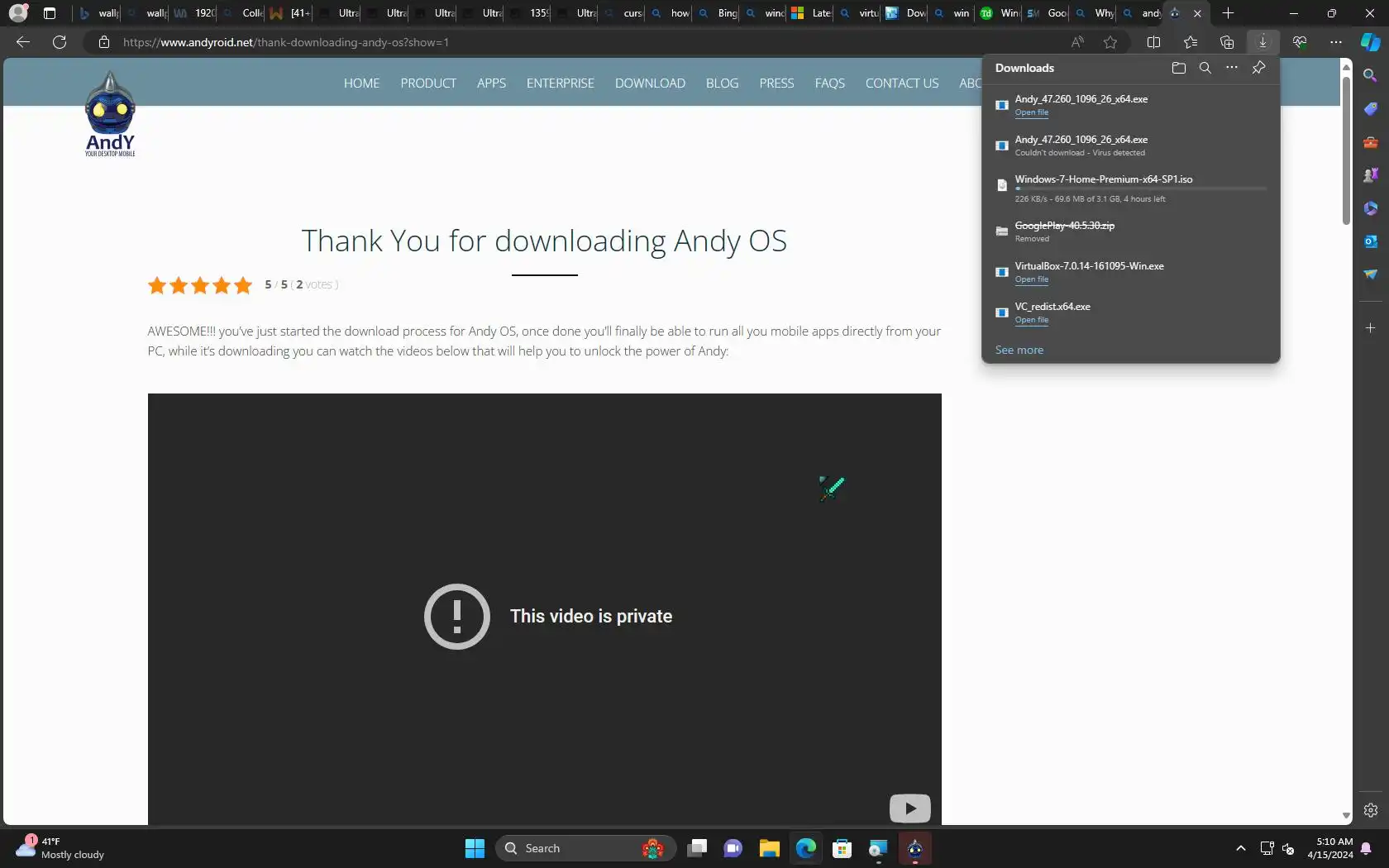Open the Tab actions menu
The image size is (1389, 868).
[50, 13]
